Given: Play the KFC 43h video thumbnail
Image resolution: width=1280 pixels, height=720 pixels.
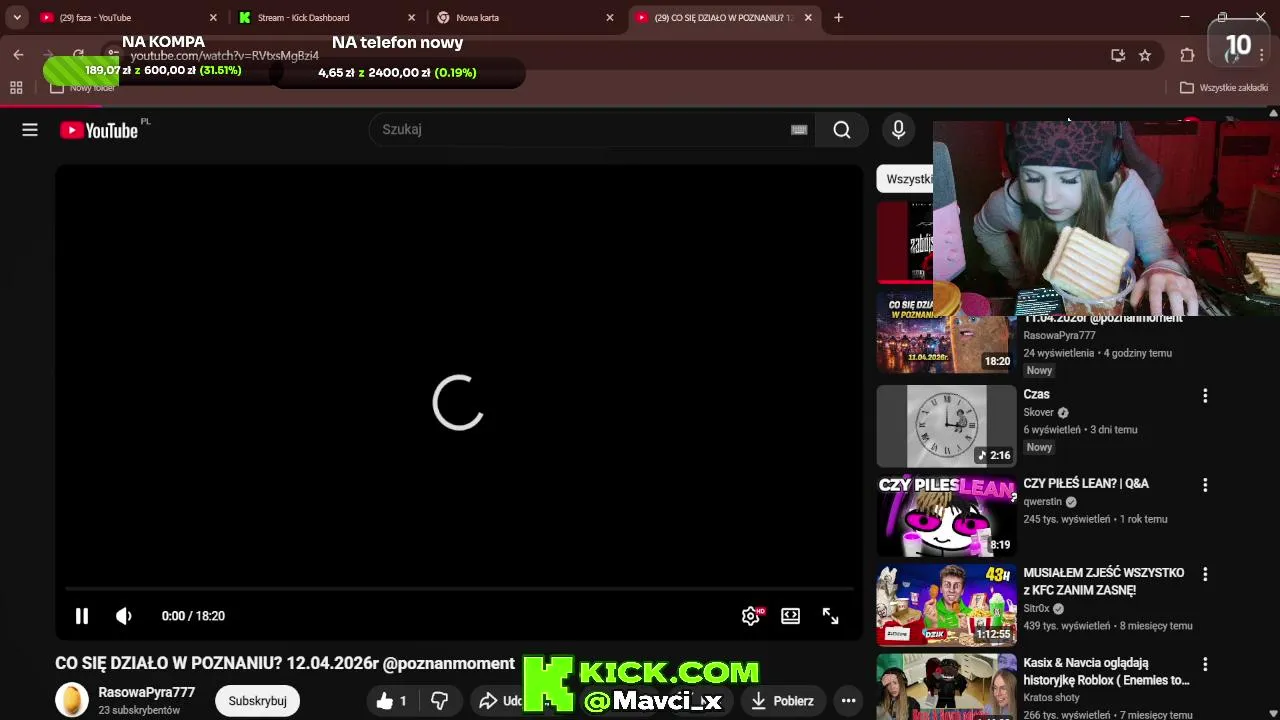Looking at the screenshot, I should coord(946,605).
